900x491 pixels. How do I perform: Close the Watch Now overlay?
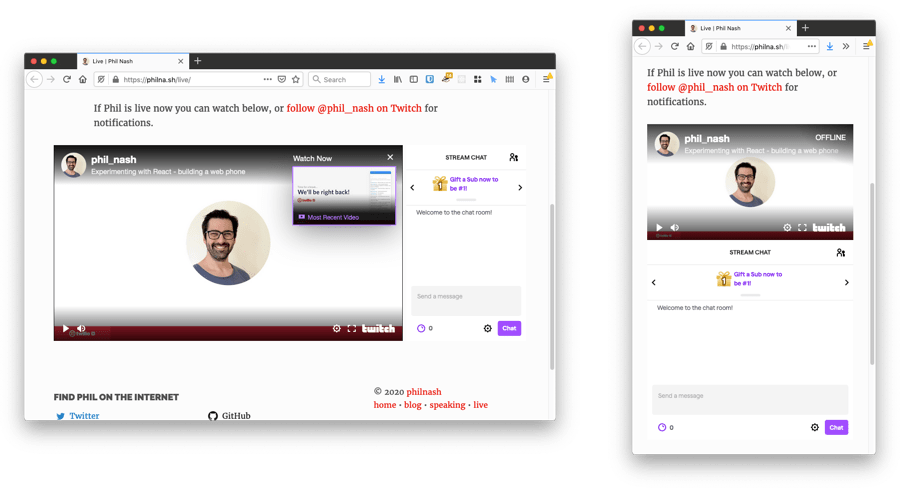pyautogui.click(x=390, y=157)
